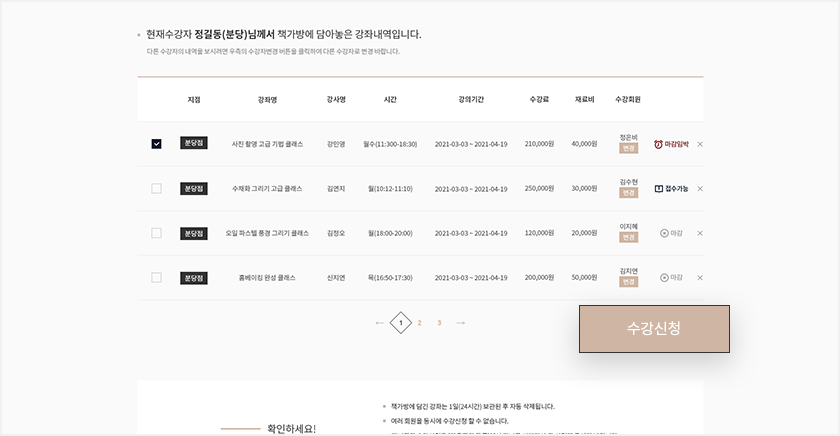
Task: Click the 마감 icon in the 홈베이킹 row
Action: click(664, 277)
